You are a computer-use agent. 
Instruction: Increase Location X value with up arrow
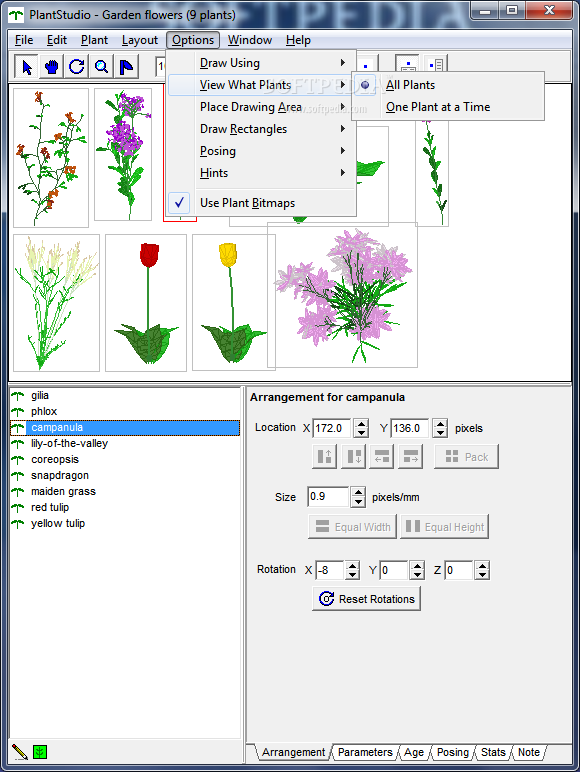coord(361,423)
